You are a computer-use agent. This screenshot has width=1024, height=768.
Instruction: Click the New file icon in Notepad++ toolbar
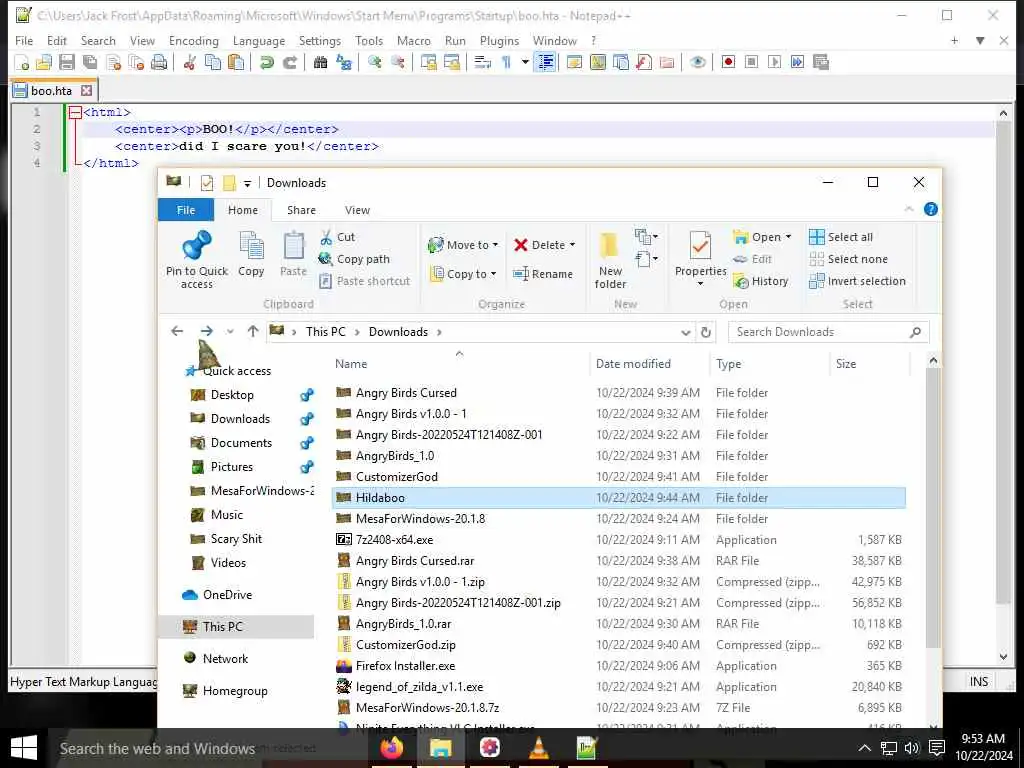(22, 63)
